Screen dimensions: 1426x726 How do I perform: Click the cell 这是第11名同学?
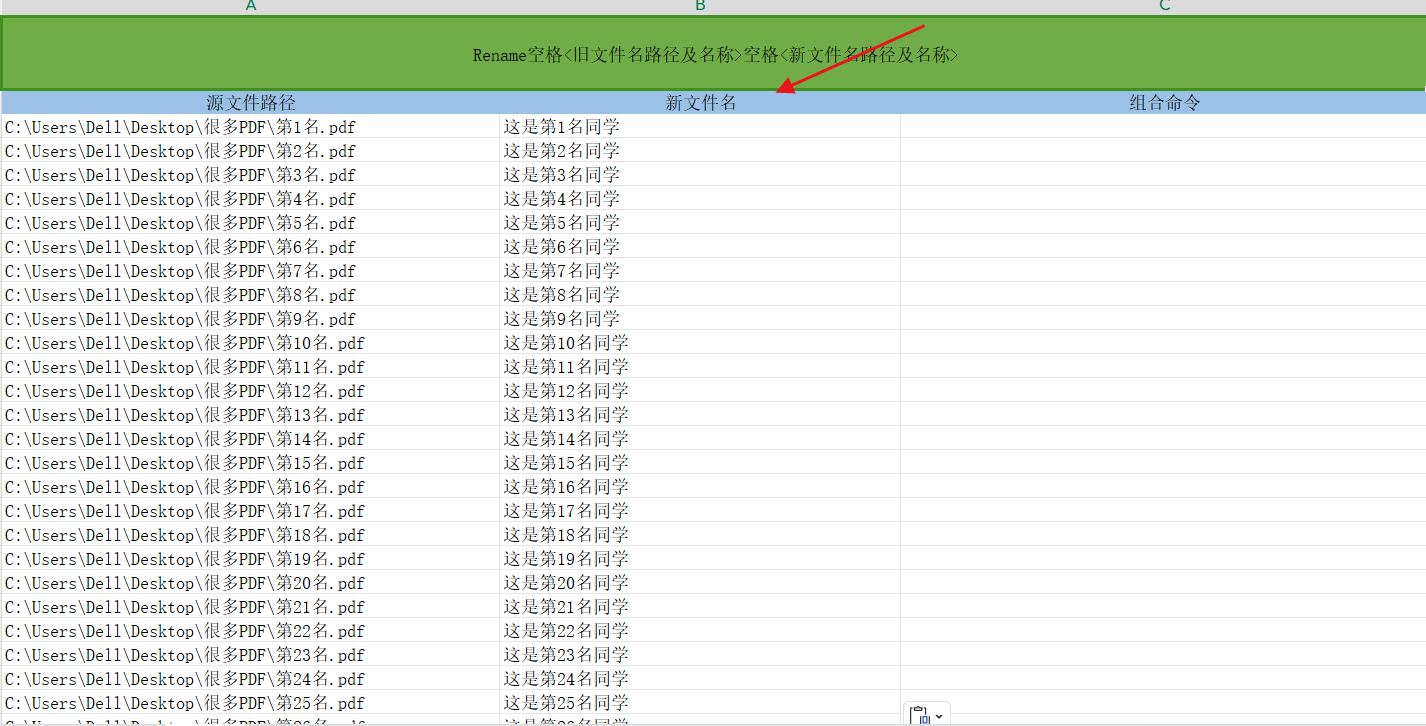[x=700, y=367]
